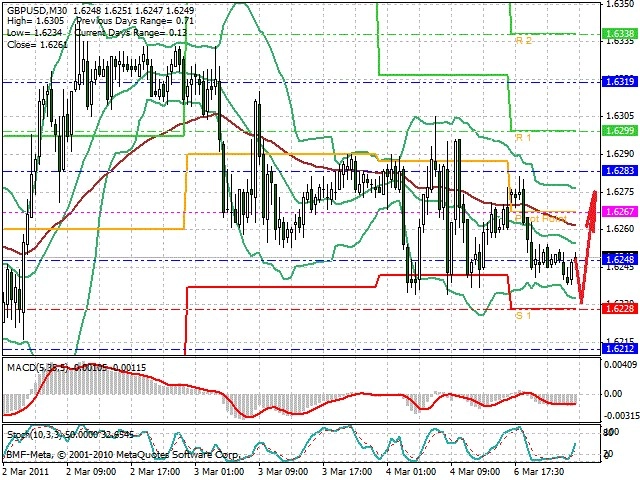Click the red forecast arrow head

click(x=593, y=198)
